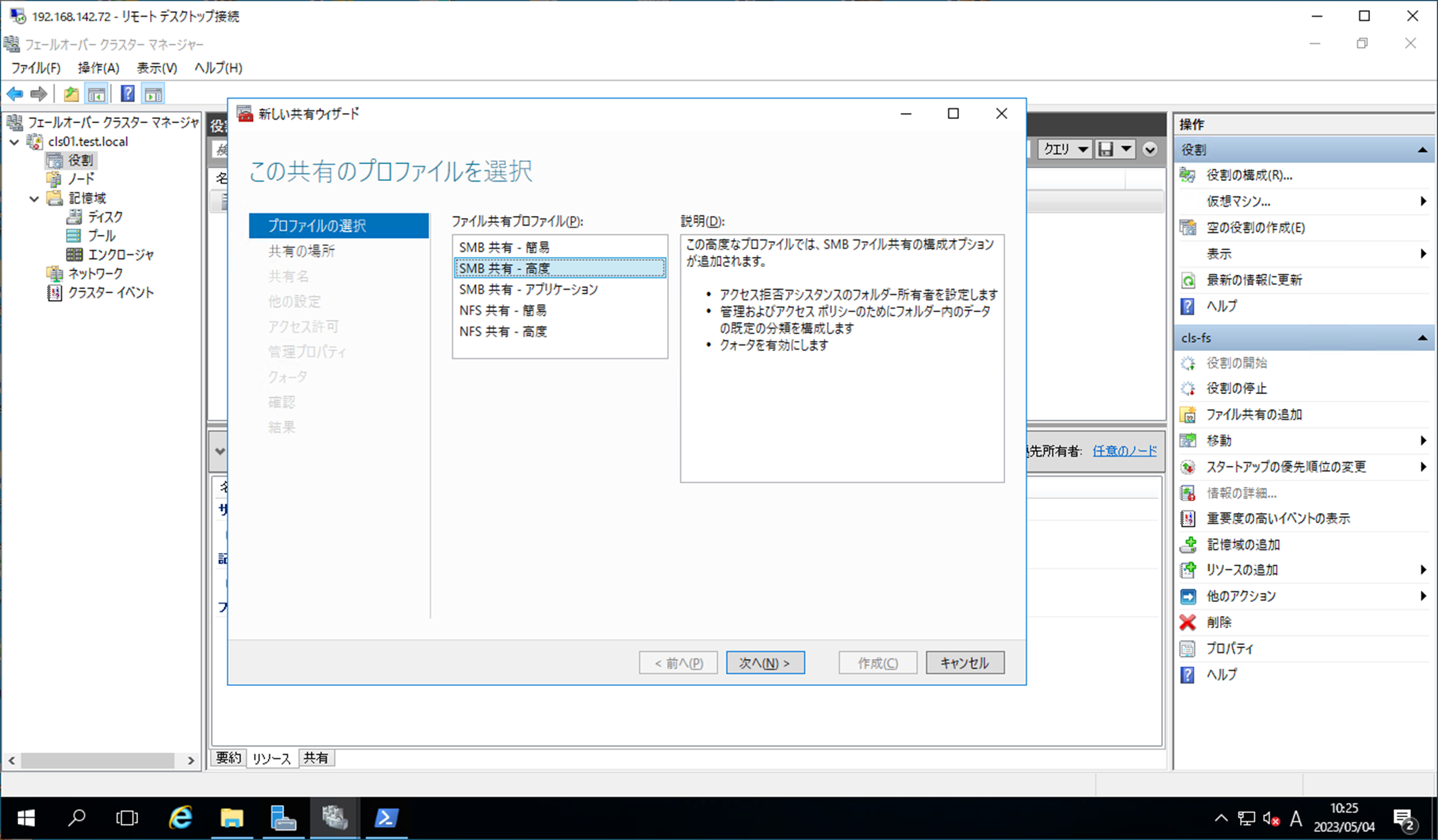Click the blue help toolbar icon
The height and width of the screenshot is (840, 1438).
click(x=127, y=94)
